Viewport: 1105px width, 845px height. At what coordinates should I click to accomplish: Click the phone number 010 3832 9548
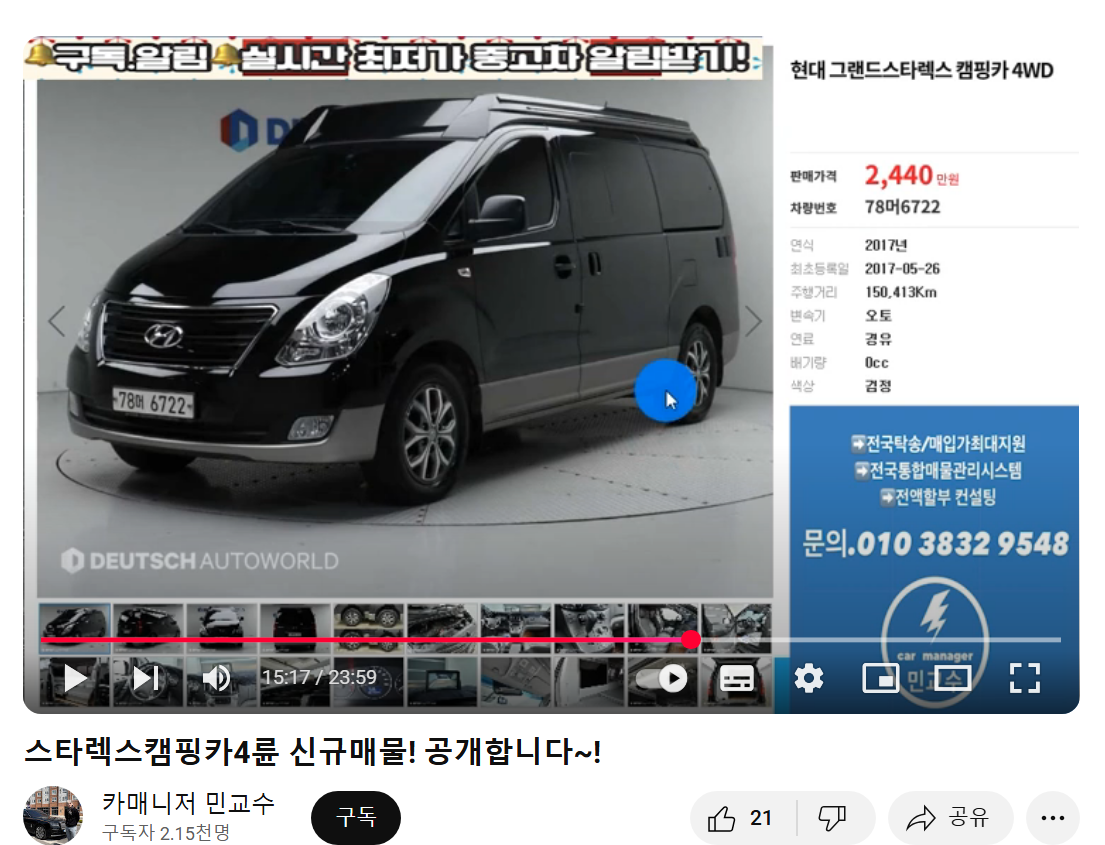click(958, 543)
